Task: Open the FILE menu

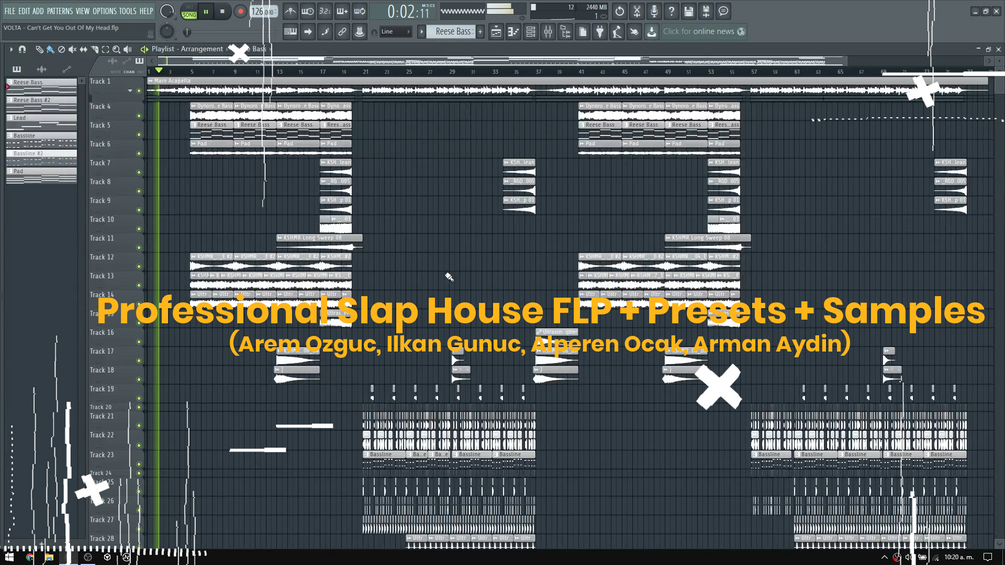Action: coord(10,12)
